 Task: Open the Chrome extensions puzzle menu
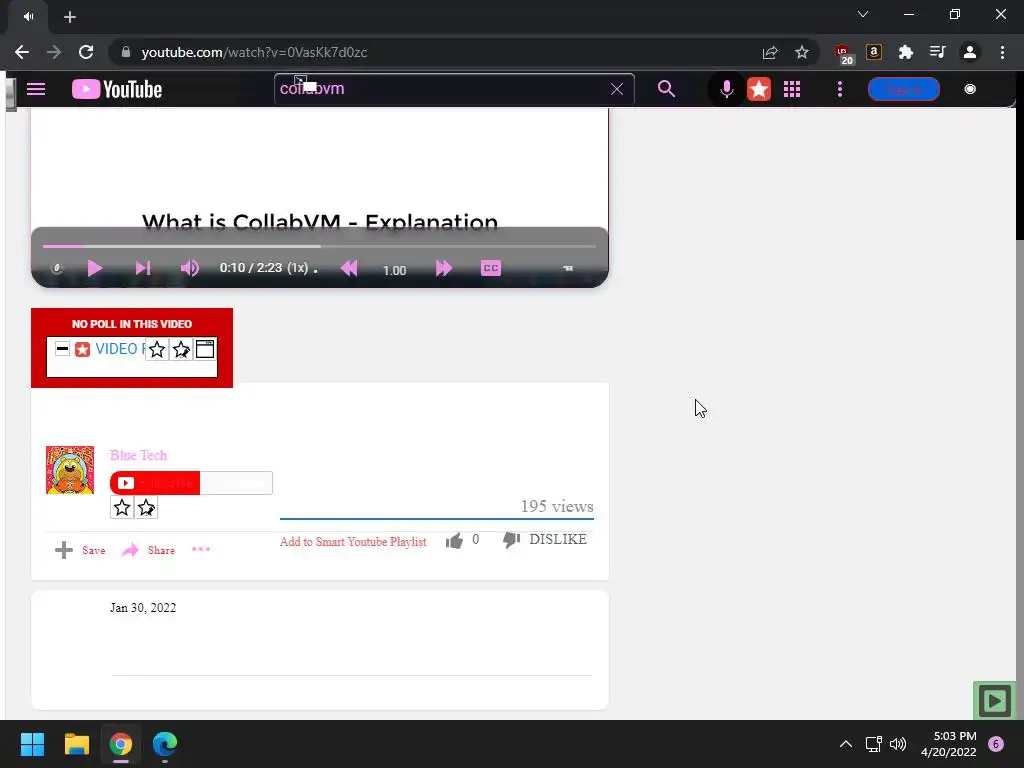pos(906,52)
